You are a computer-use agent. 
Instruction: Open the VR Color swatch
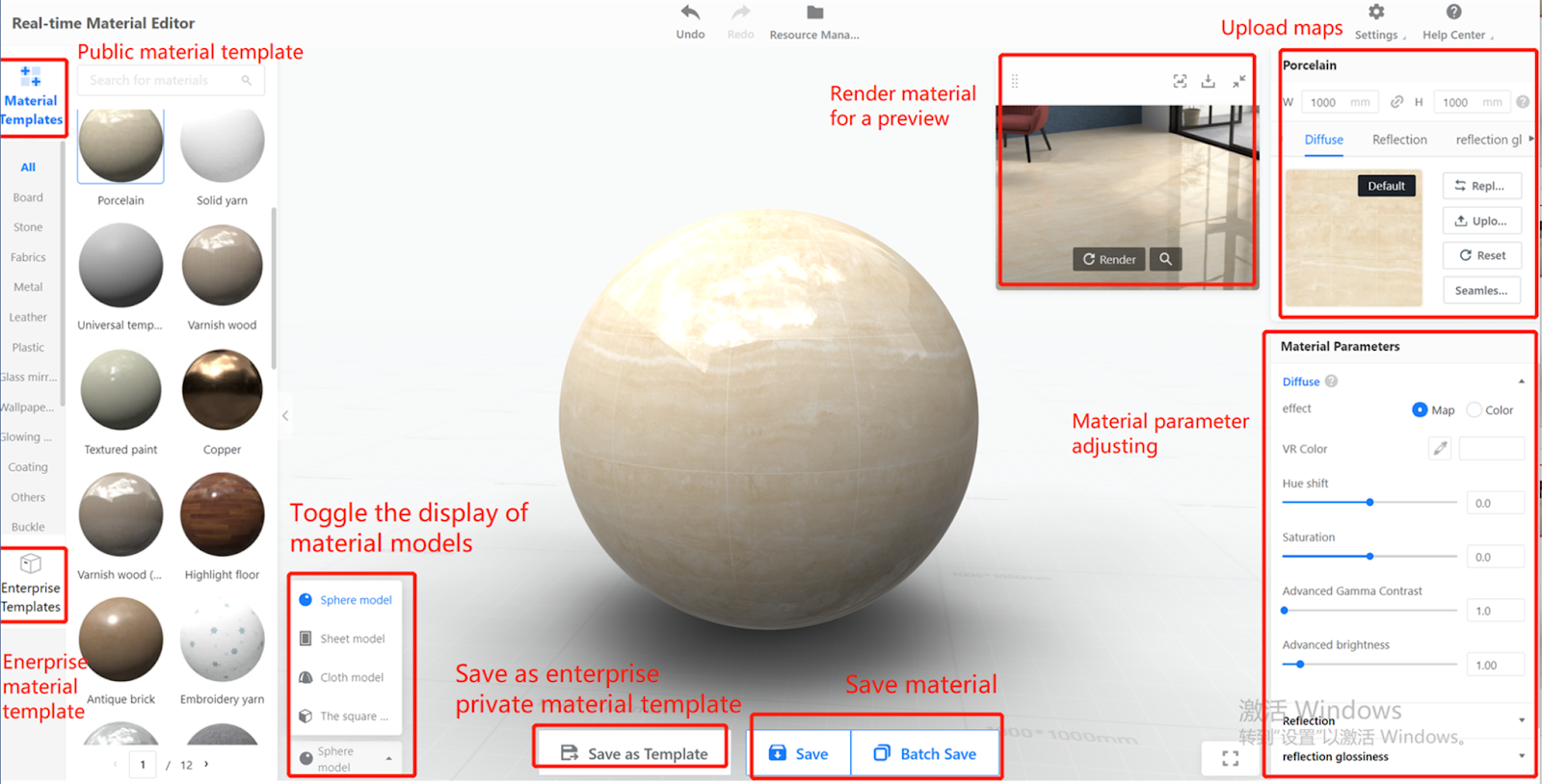click(x=1492, y=448)
